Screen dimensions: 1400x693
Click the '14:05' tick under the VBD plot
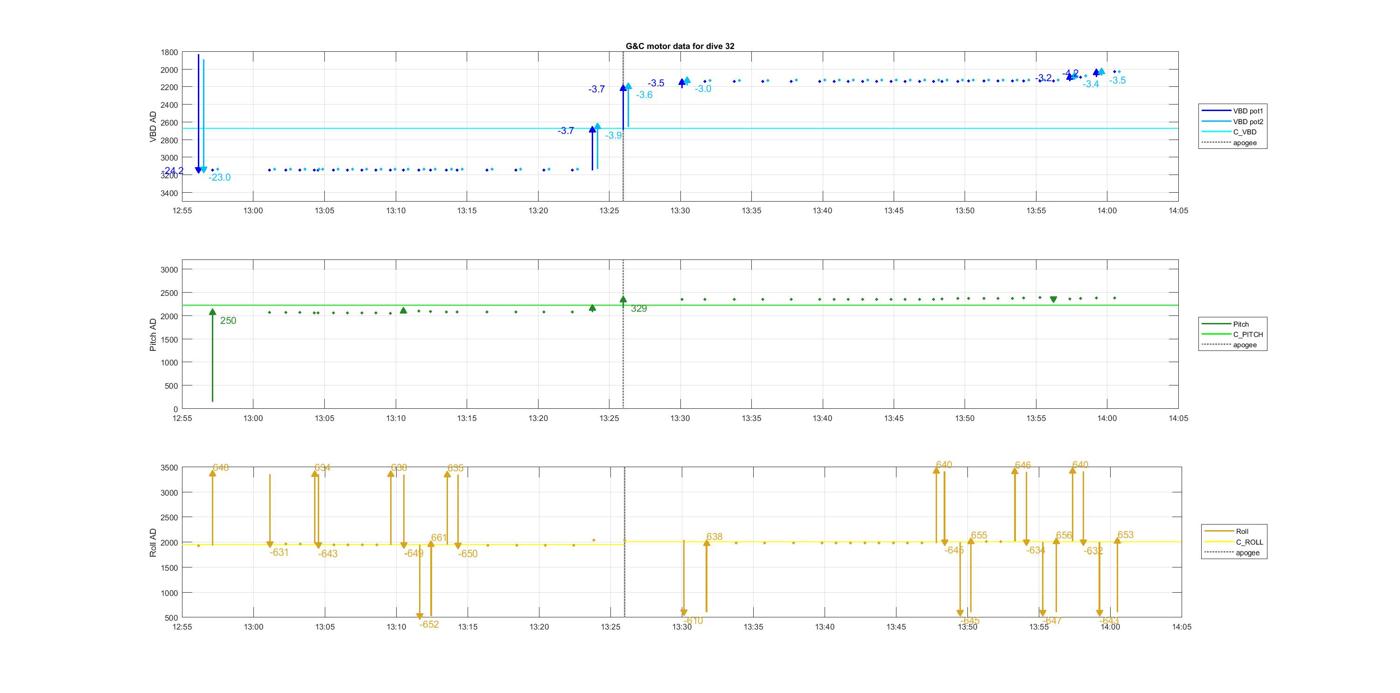[x=1178, y=210]
